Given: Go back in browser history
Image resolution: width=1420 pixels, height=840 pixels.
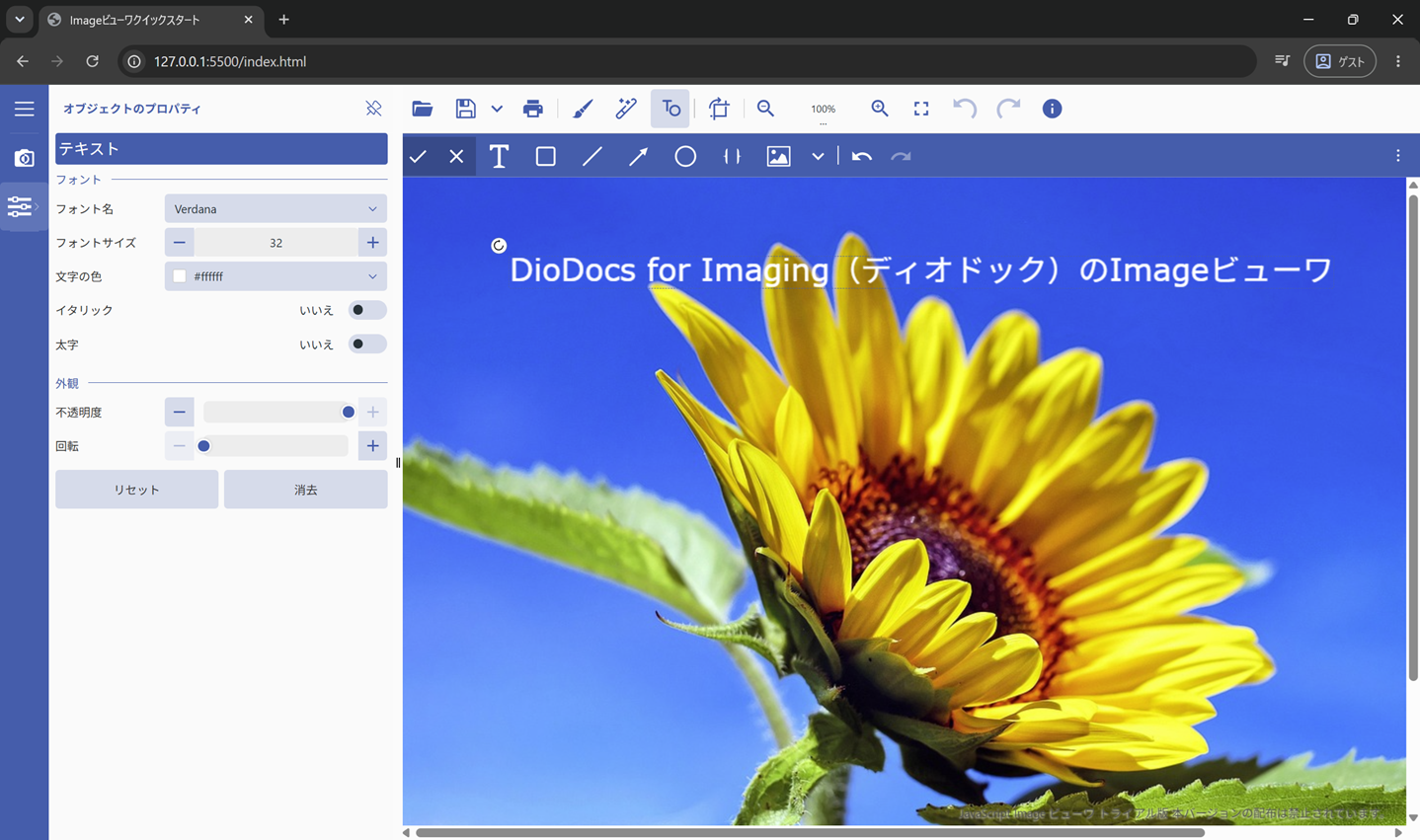Looking at the screenshot, I should tap(23, 61).
